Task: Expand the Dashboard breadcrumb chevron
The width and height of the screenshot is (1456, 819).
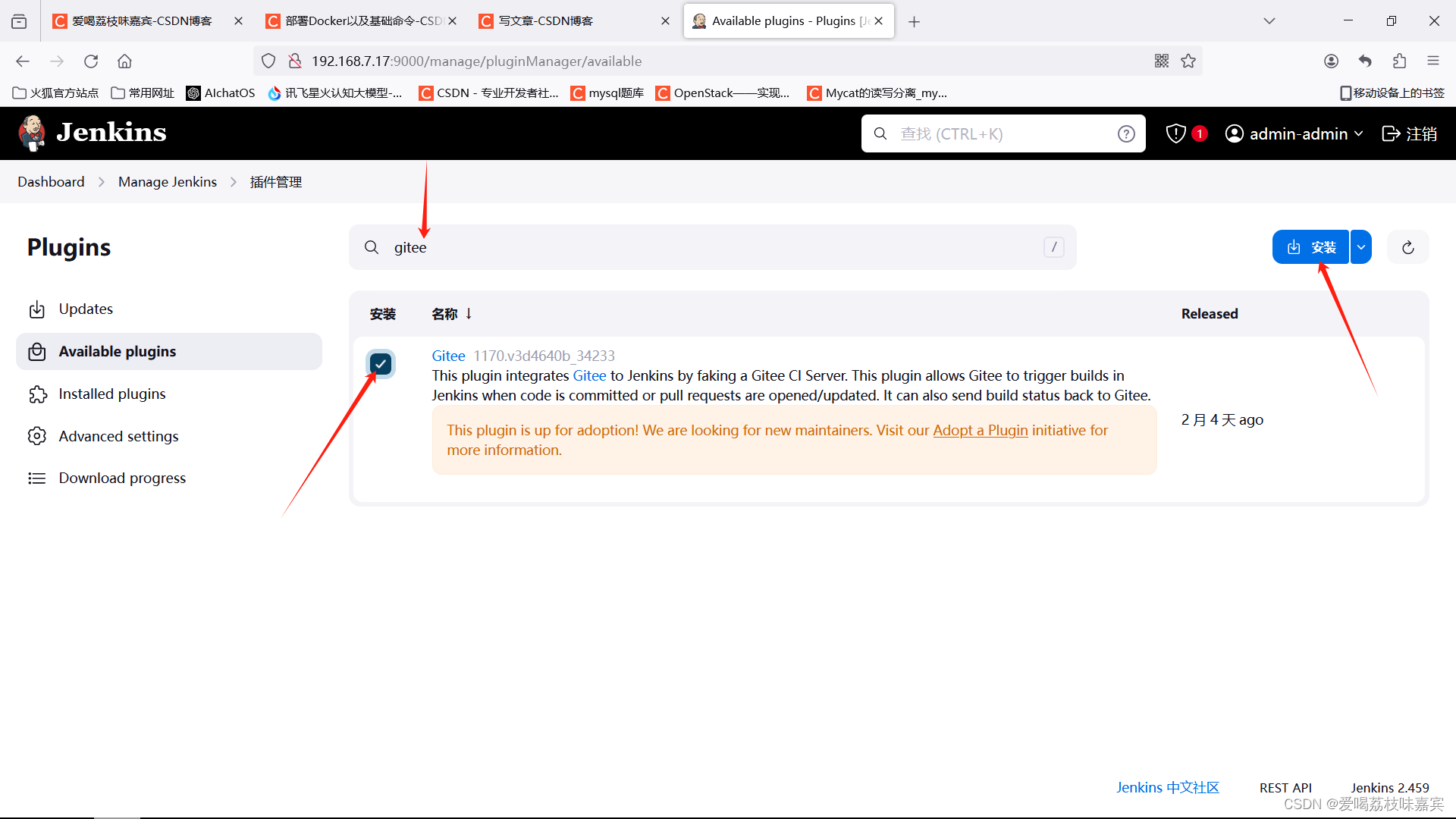Action: 102,182
